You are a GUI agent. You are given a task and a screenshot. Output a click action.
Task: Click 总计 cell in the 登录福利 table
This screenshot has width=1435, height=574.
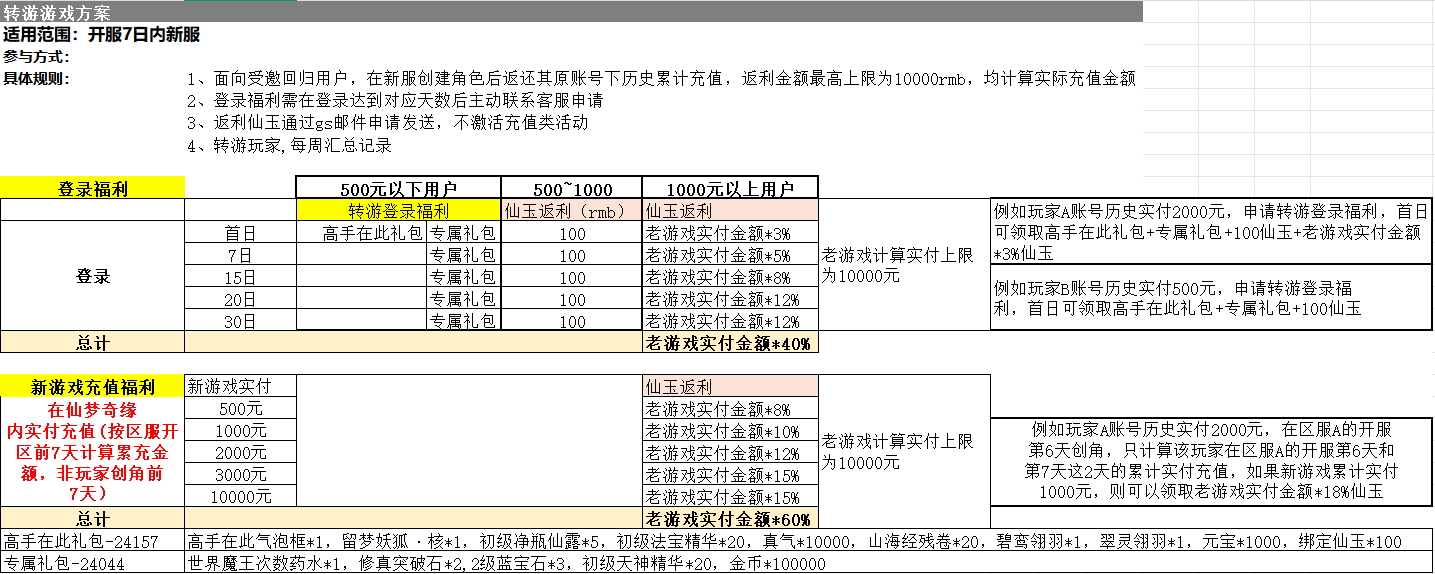(x=93, y=343)
